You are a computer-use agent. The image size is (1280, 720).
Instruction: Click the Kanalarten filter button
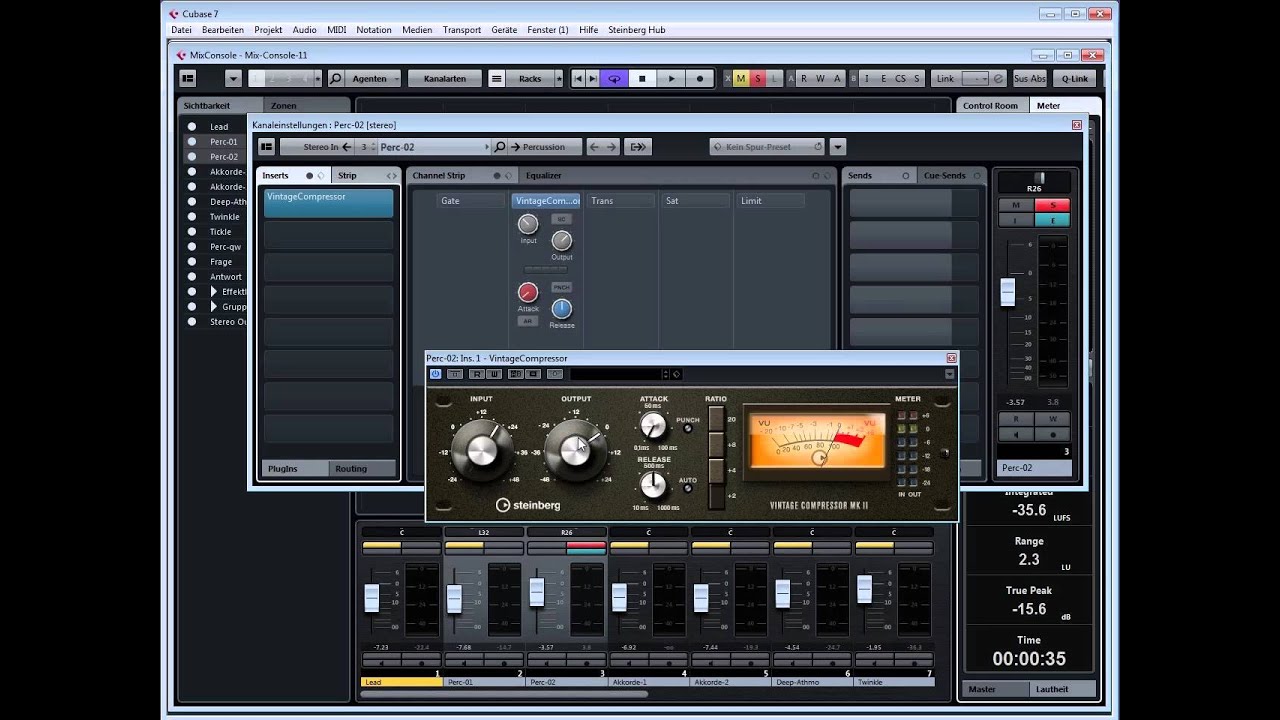click(444, 78)
